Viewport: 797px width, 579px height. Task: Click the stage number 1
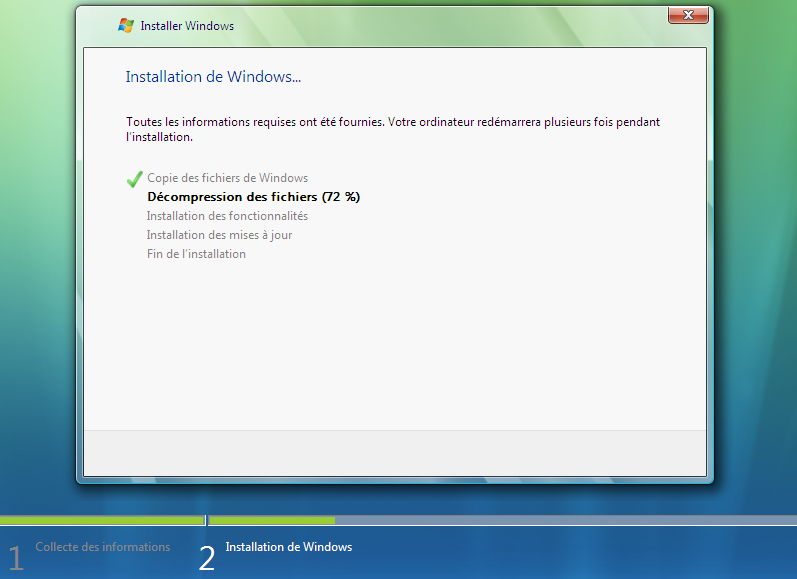[16, 558]
